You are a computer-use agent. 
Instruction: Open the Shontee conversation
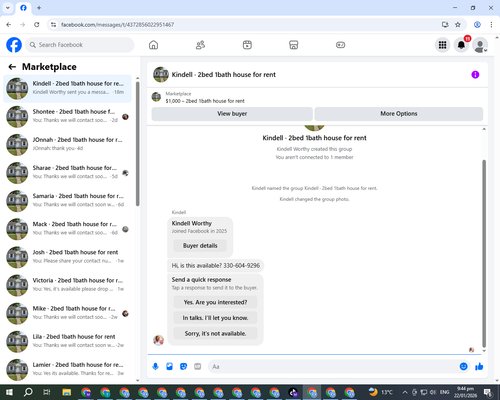pos(67,117)
